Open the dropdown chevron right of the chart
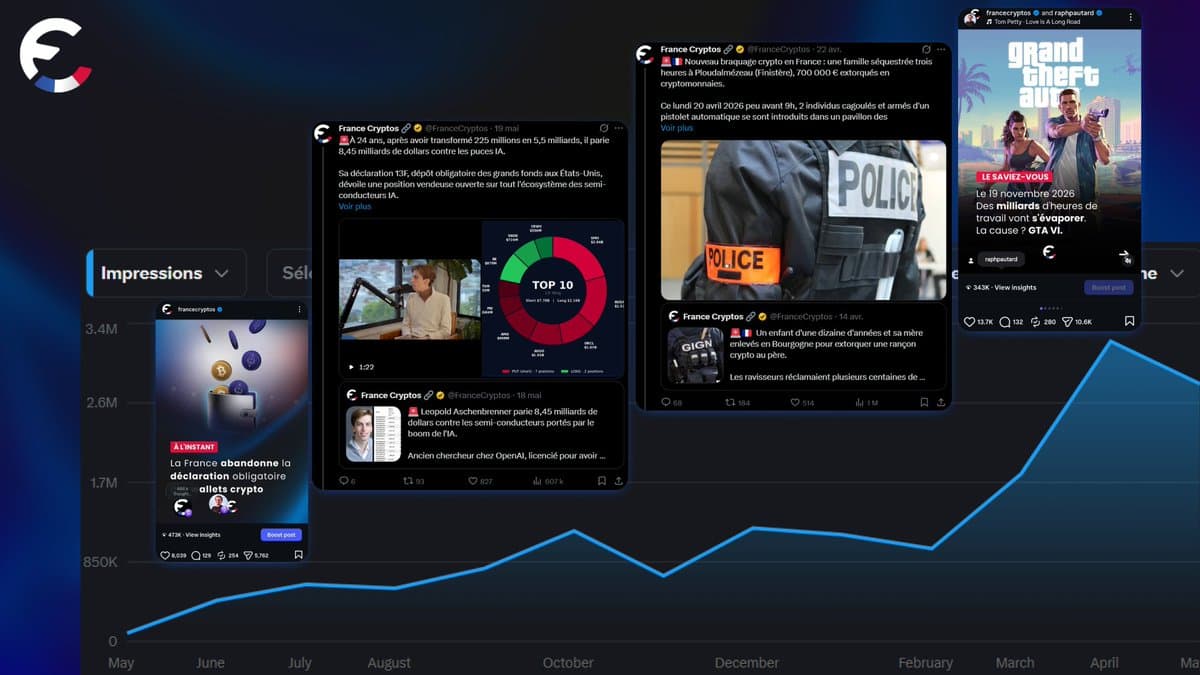 tap(1176, 273)
